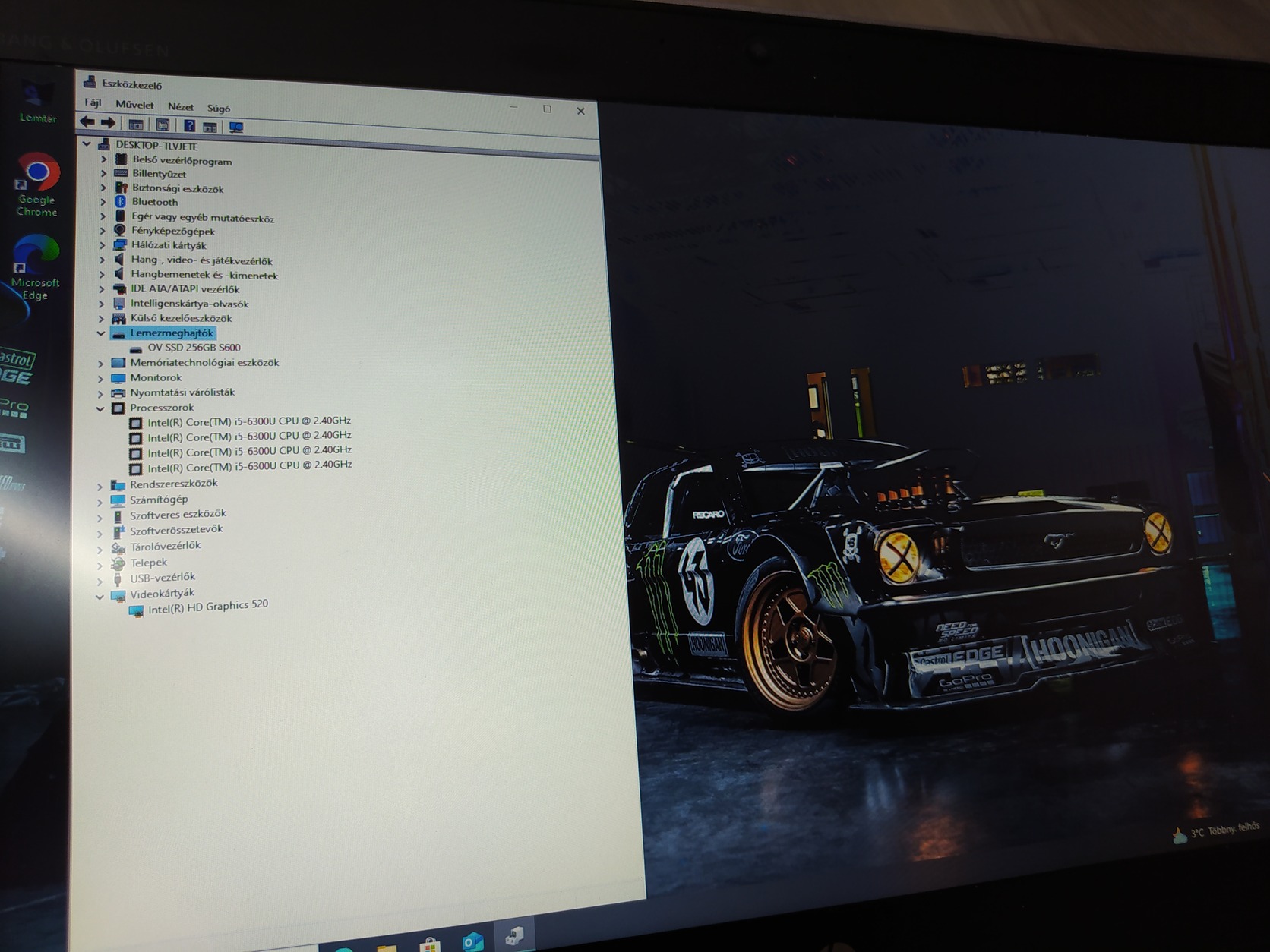Open the Google Chrome desktop shortcut

click(x=36, y=184)
